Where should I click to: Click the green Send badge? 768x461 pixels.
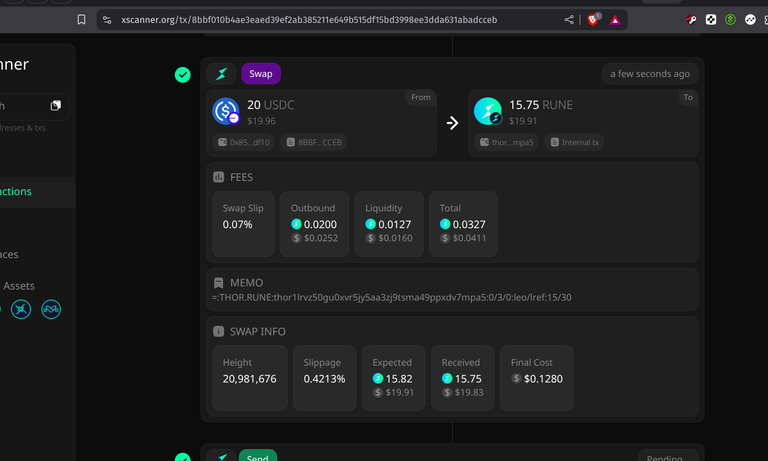[258, 456]
